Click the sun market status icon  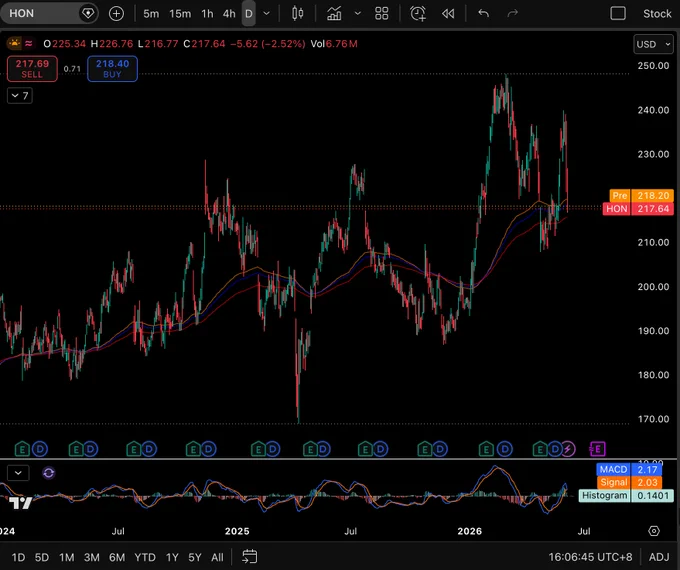tap(14, 43)
